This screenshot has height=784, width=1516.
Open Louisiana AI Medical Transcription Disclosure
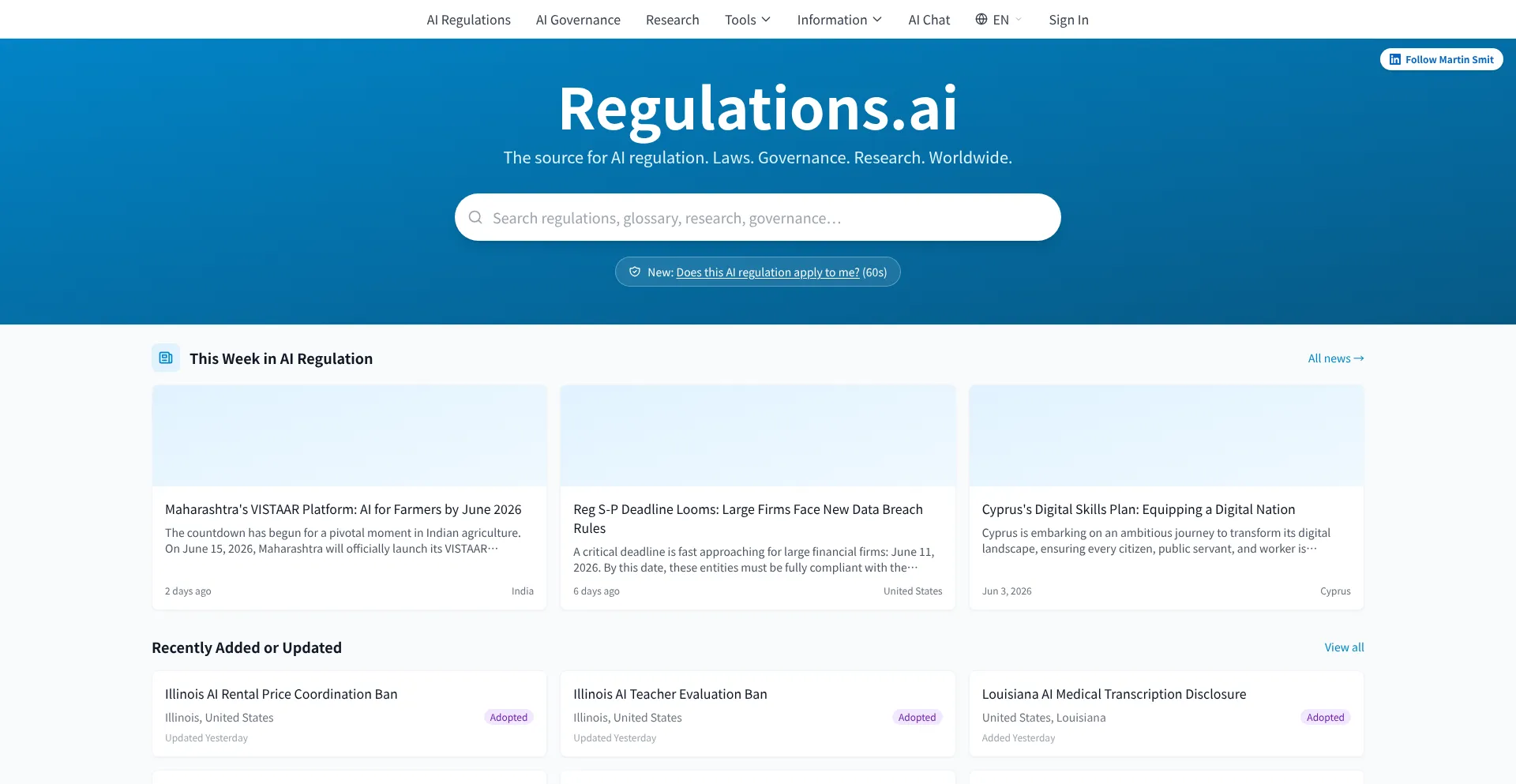pyautogui.click(x=1114, y=694)
